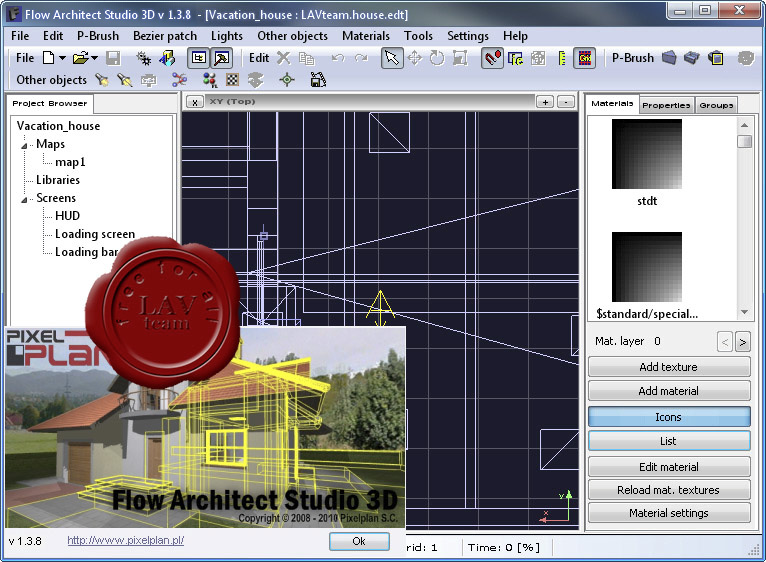The image size is (766, 562).
Task: Click the blue nodes path icon
Action: click(x=179, y=80)
